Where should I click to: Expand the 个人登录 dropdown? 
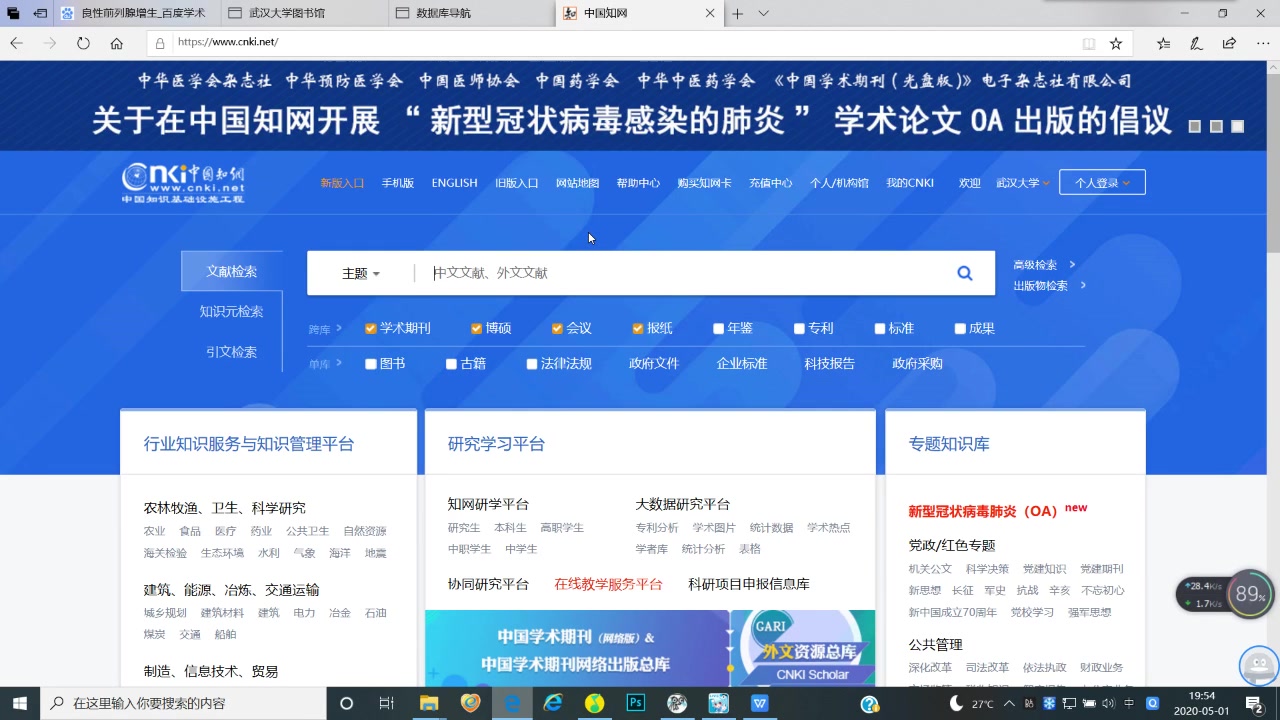click(x=1102, y=183)
